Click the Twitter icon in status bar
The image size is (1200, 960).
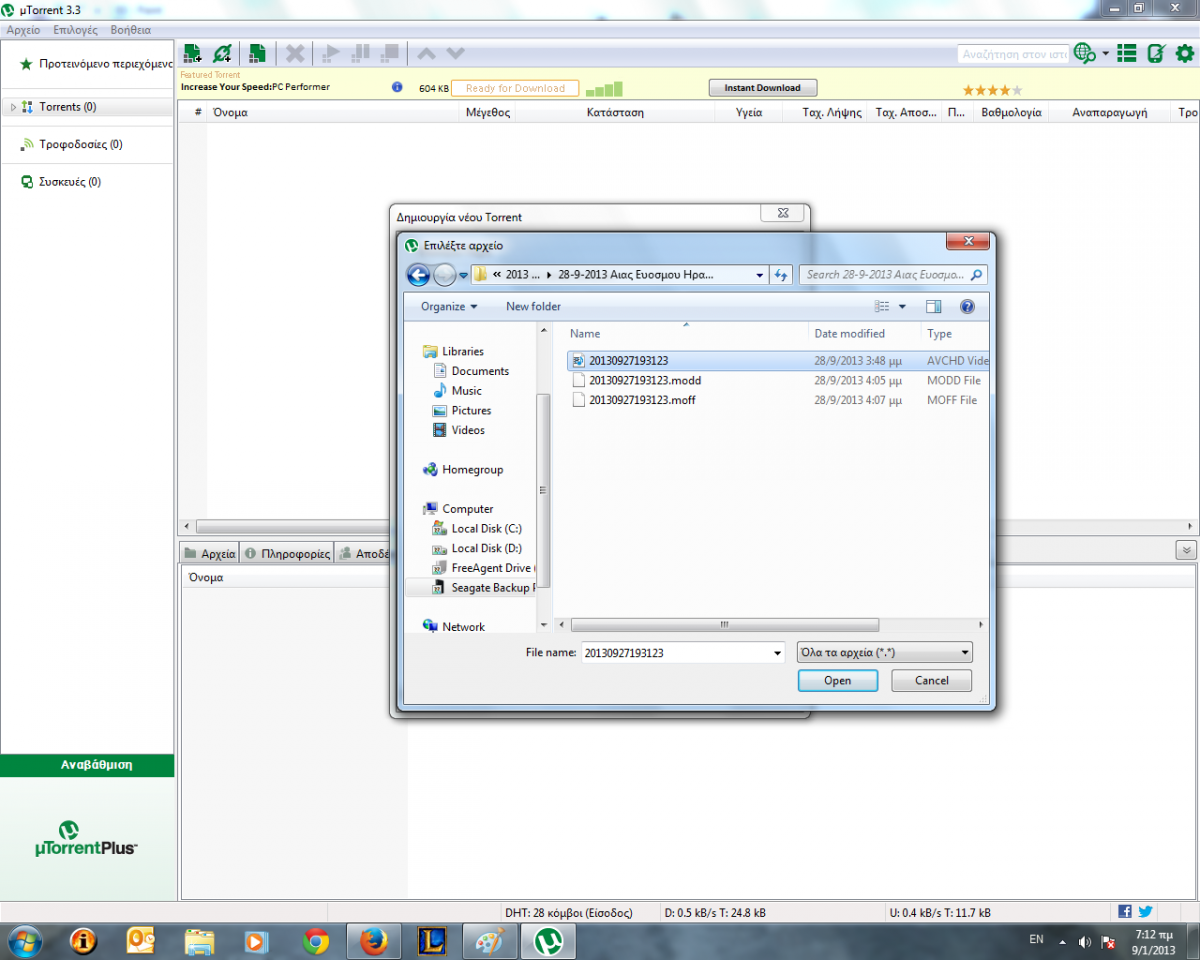coord(1145,912)
